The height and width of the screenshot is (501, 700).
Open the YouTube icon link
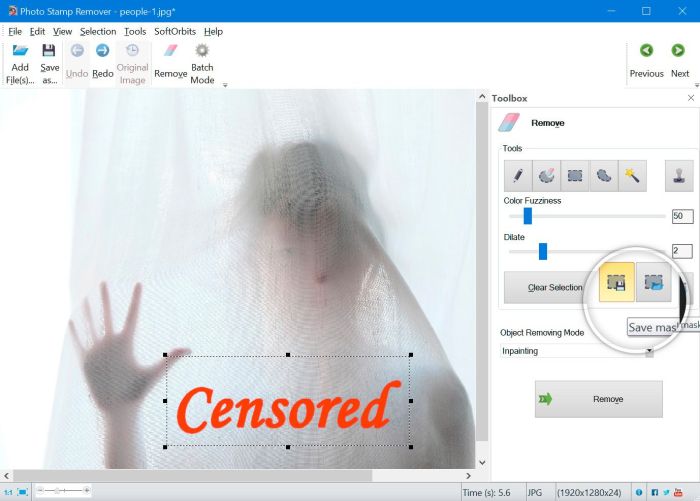[x=678, y=493]
